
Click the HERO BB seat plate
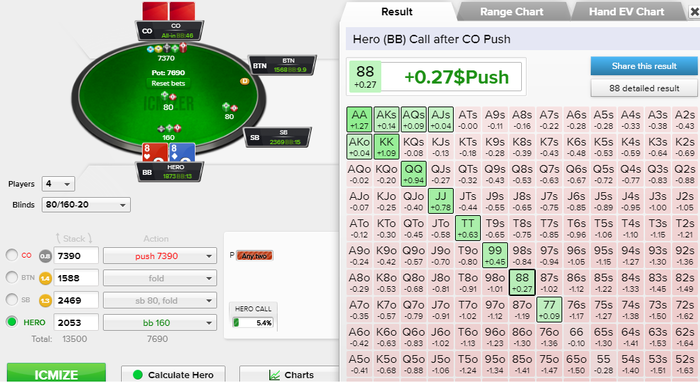170,172
